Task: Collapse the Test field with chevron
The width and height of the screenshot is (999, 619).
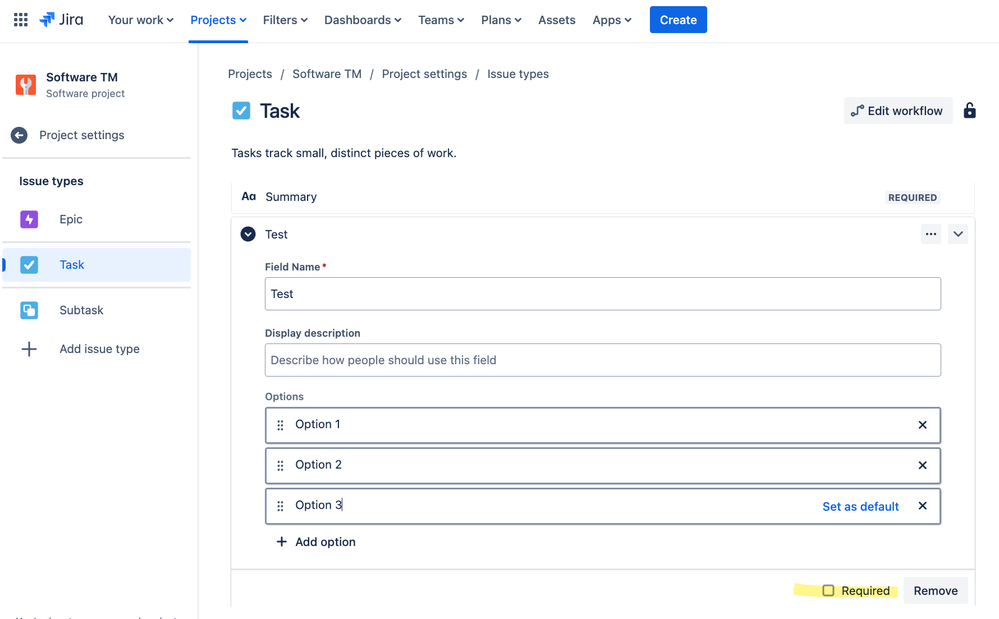Action: point(958,234)
